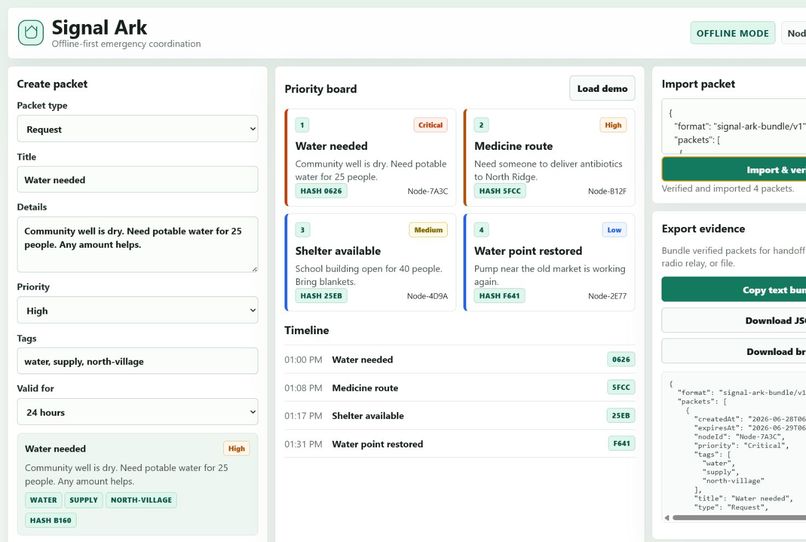The width and height of the screenshot is (806, 542).
Task: Click the 0626 hash tag in Timeline
Action: [x=621, y=359]
